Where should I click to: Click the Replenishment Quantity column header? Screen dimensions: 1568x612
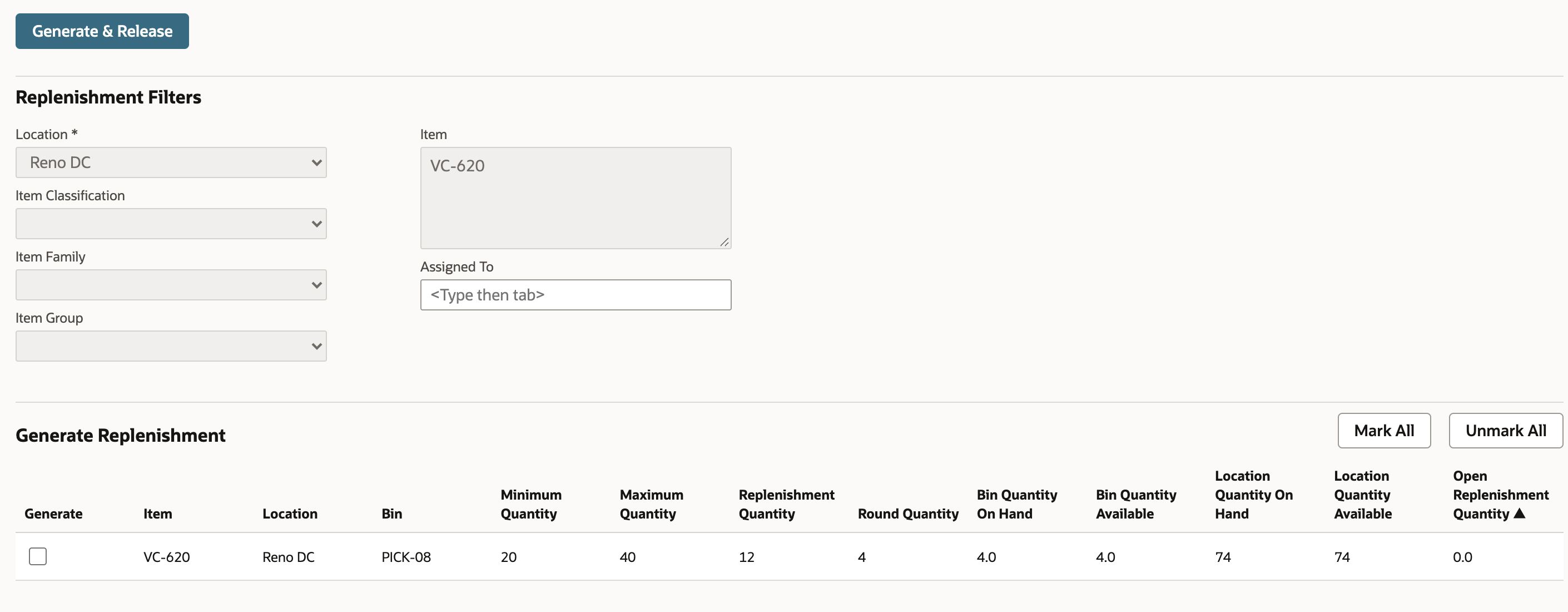click(x=786, y=504)
